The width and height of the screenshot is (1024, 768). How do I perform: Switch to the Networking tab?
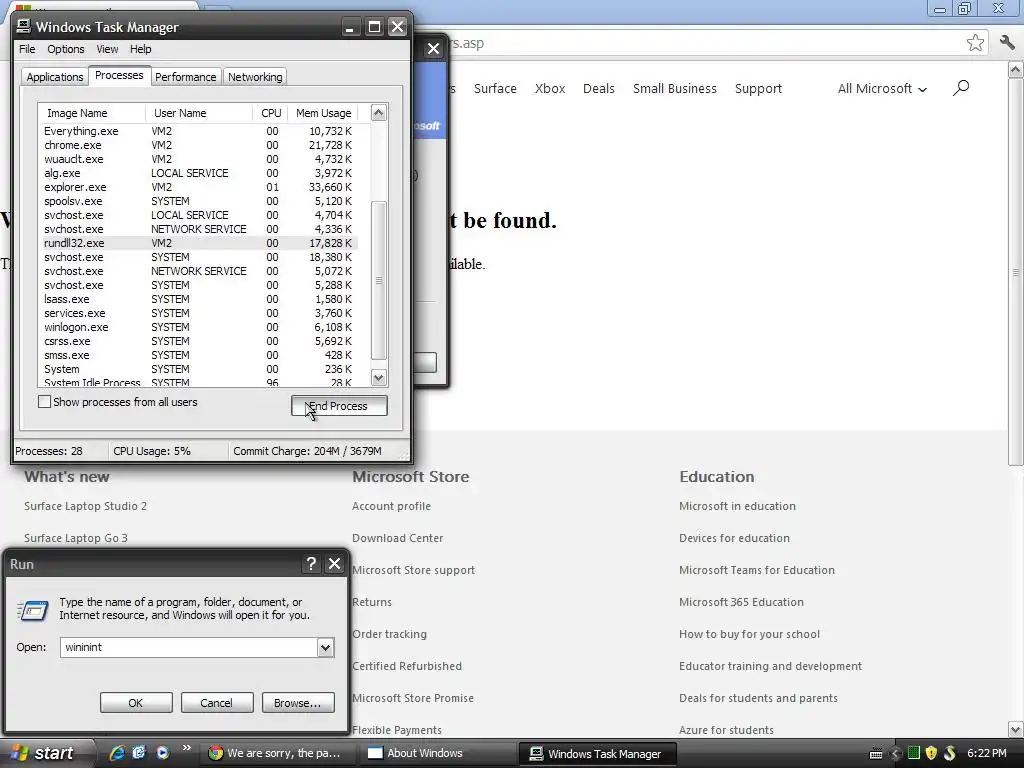pos(255,77)
